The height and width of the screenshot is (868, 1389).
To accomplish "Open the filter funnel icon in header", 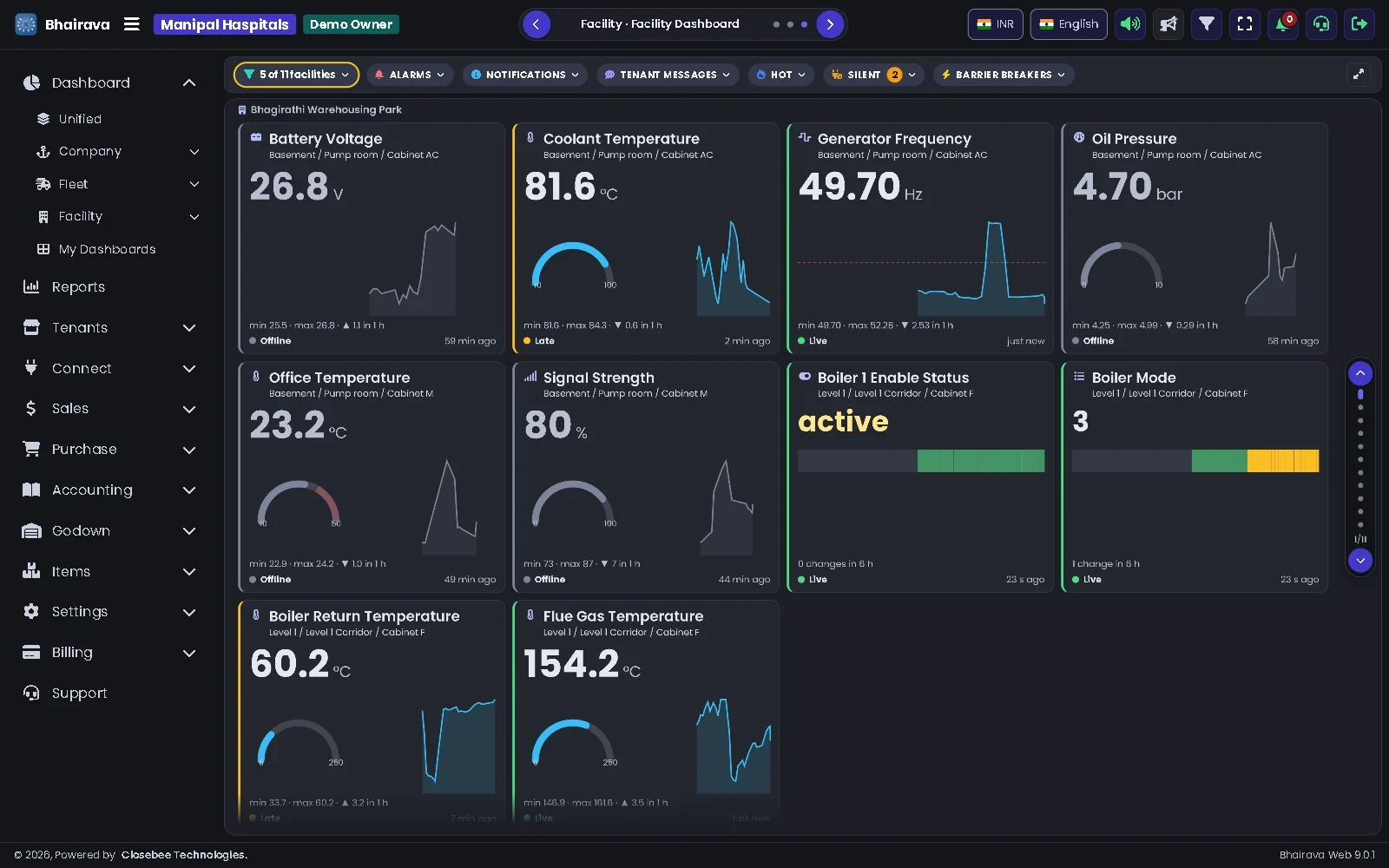I will pos(1207,24).
